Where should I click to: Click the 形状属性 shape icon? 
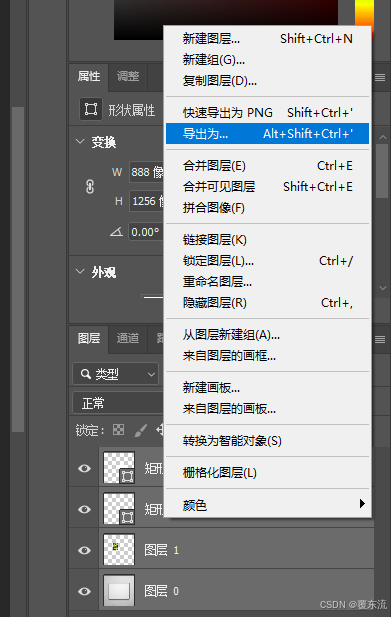tap(91, 109)
